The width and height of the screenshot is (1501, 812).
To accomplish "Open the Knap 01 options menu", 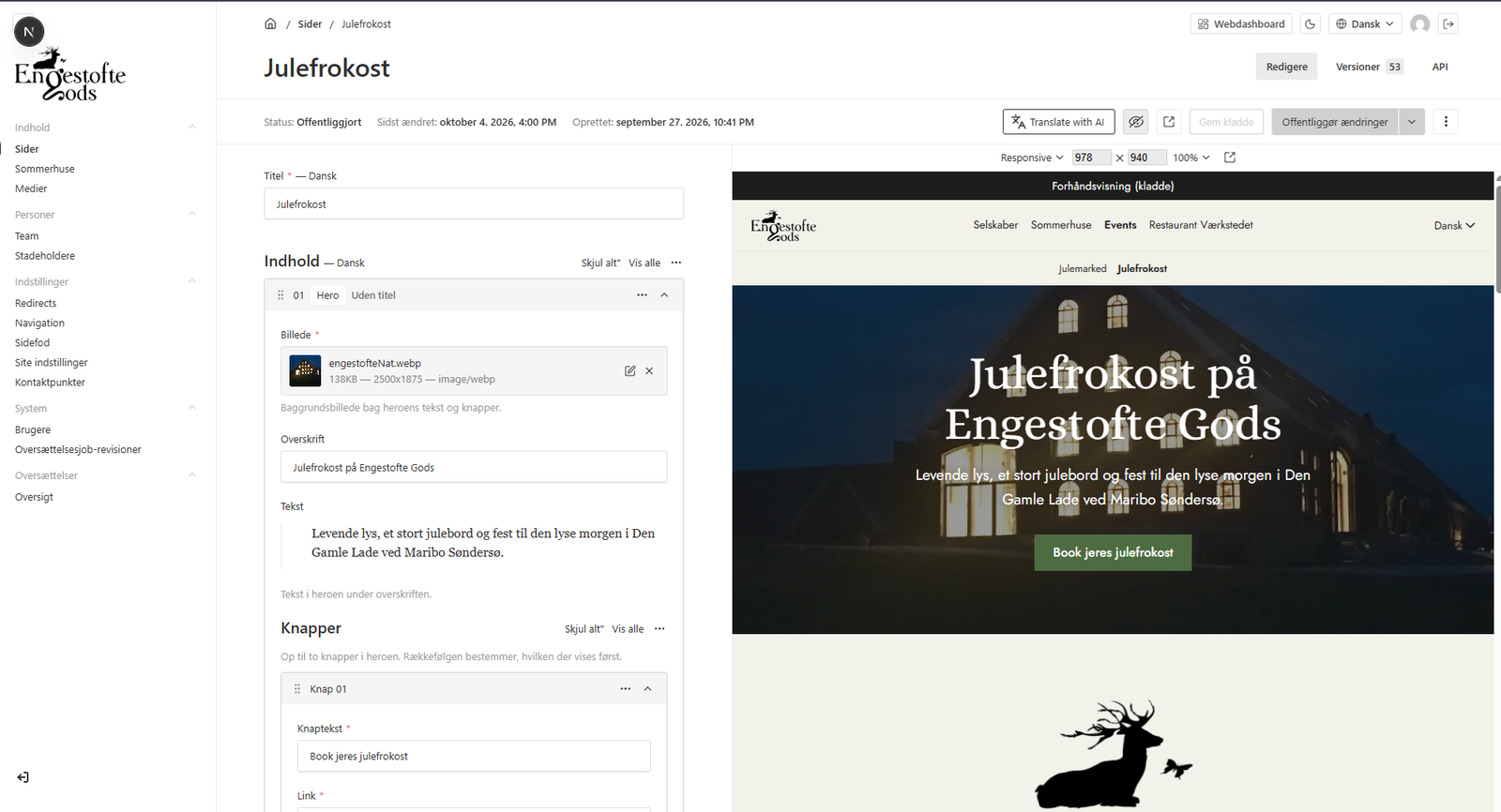I will [x=625, y=689].
